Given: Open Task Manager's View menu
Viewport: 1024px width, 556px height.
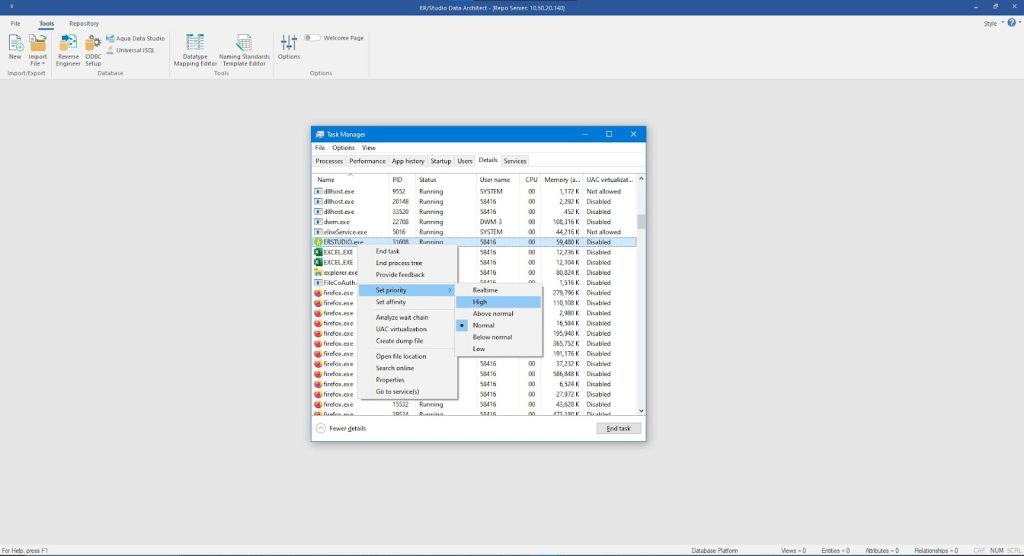Looking at the screenshot, I should (x=368, y=148).
